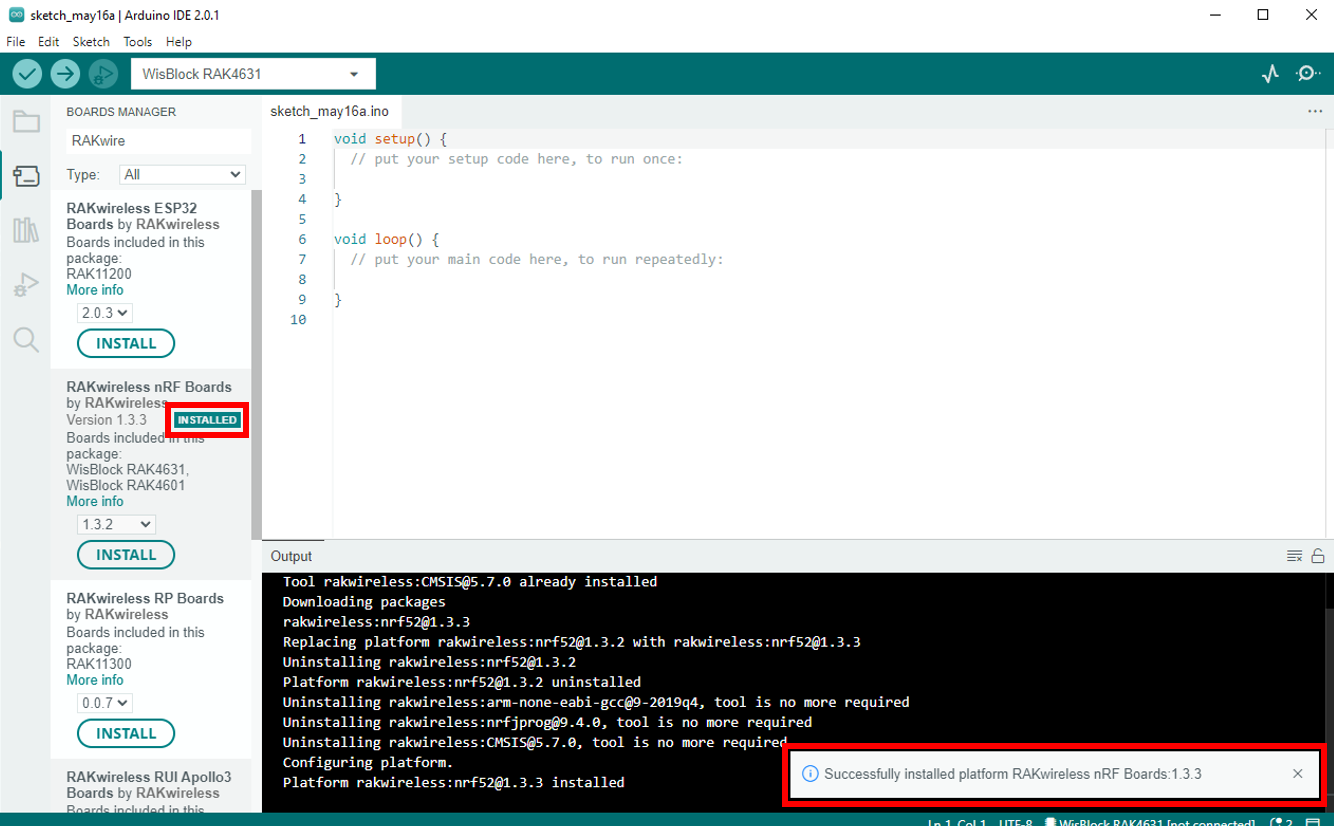
Task: Open the Sketch menu
Action: pos(91,42)
